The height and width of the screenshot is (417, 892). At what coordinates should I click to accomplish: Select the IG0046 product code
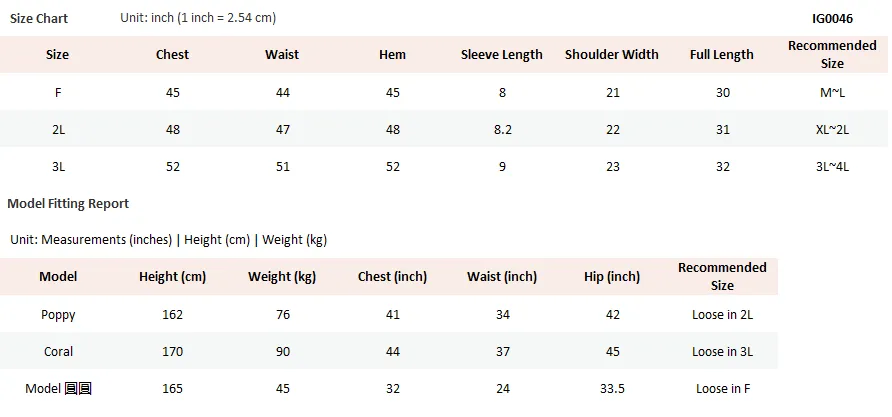tap(832, 19)
